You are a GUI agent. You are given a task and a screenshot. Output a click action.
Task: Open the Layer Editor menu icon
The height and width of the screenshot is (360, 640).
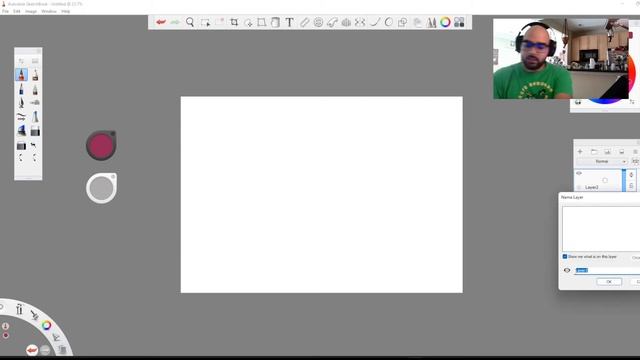[635, 152]
